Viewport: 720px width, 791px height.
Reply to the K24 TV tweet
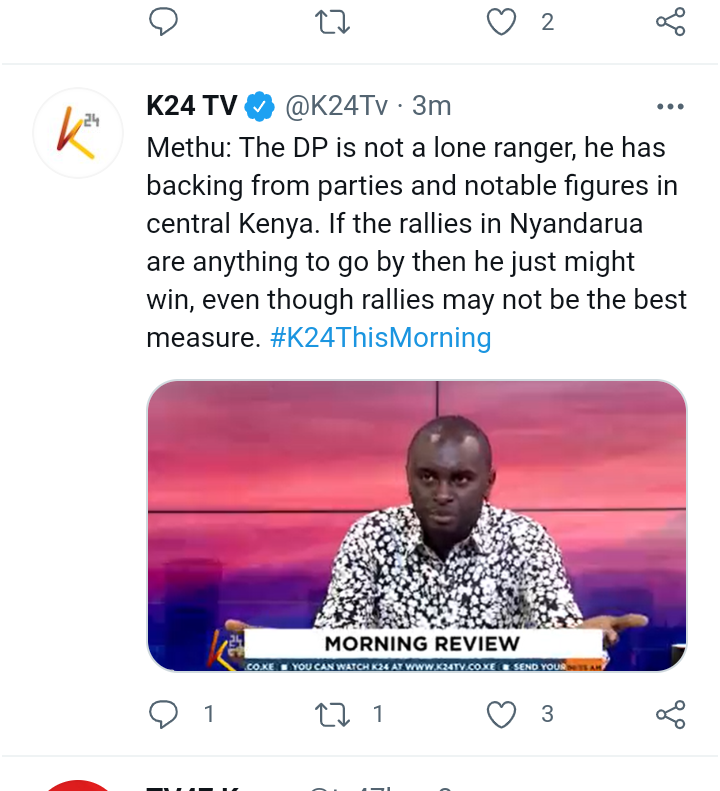tap(163, 714)
